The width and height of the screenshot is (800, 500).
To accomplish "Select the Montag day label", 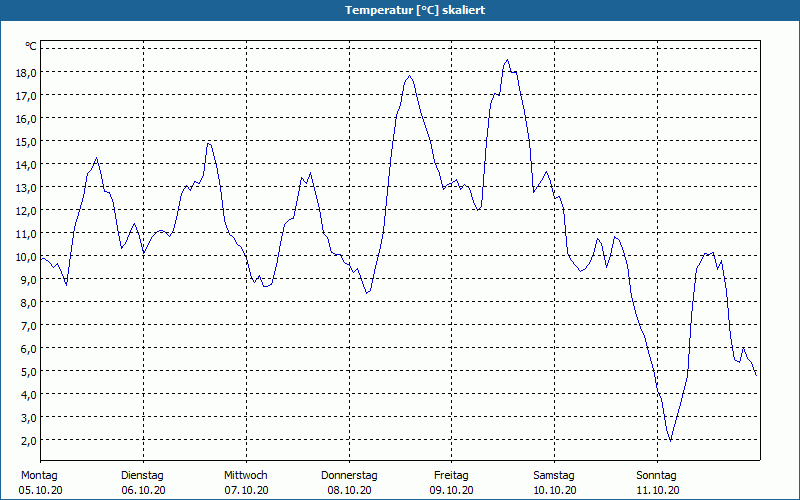I will (x=39, y=476).
